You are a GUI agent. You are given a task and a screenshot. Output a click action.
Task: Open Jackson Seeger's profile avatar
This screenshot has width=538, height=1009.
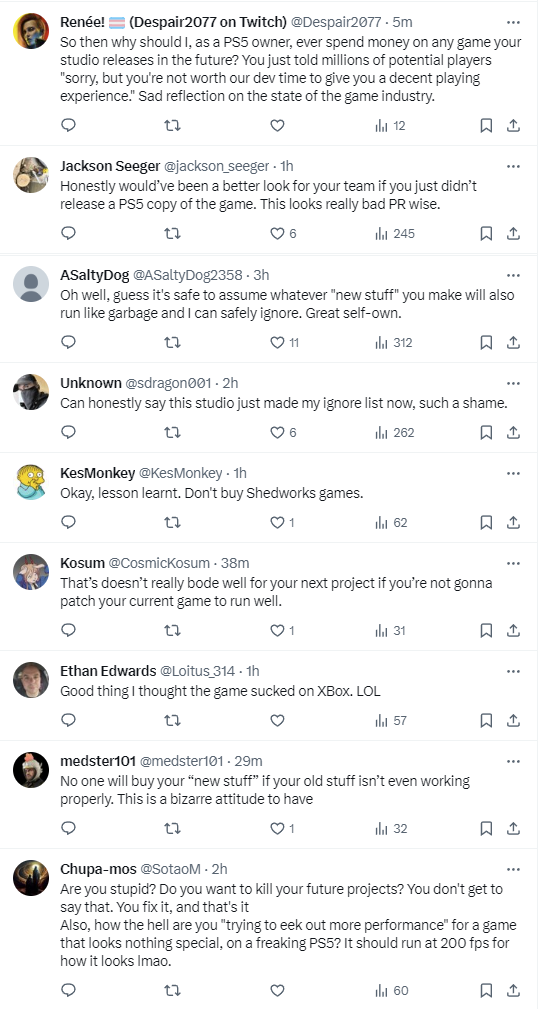[x=31, y=175]
